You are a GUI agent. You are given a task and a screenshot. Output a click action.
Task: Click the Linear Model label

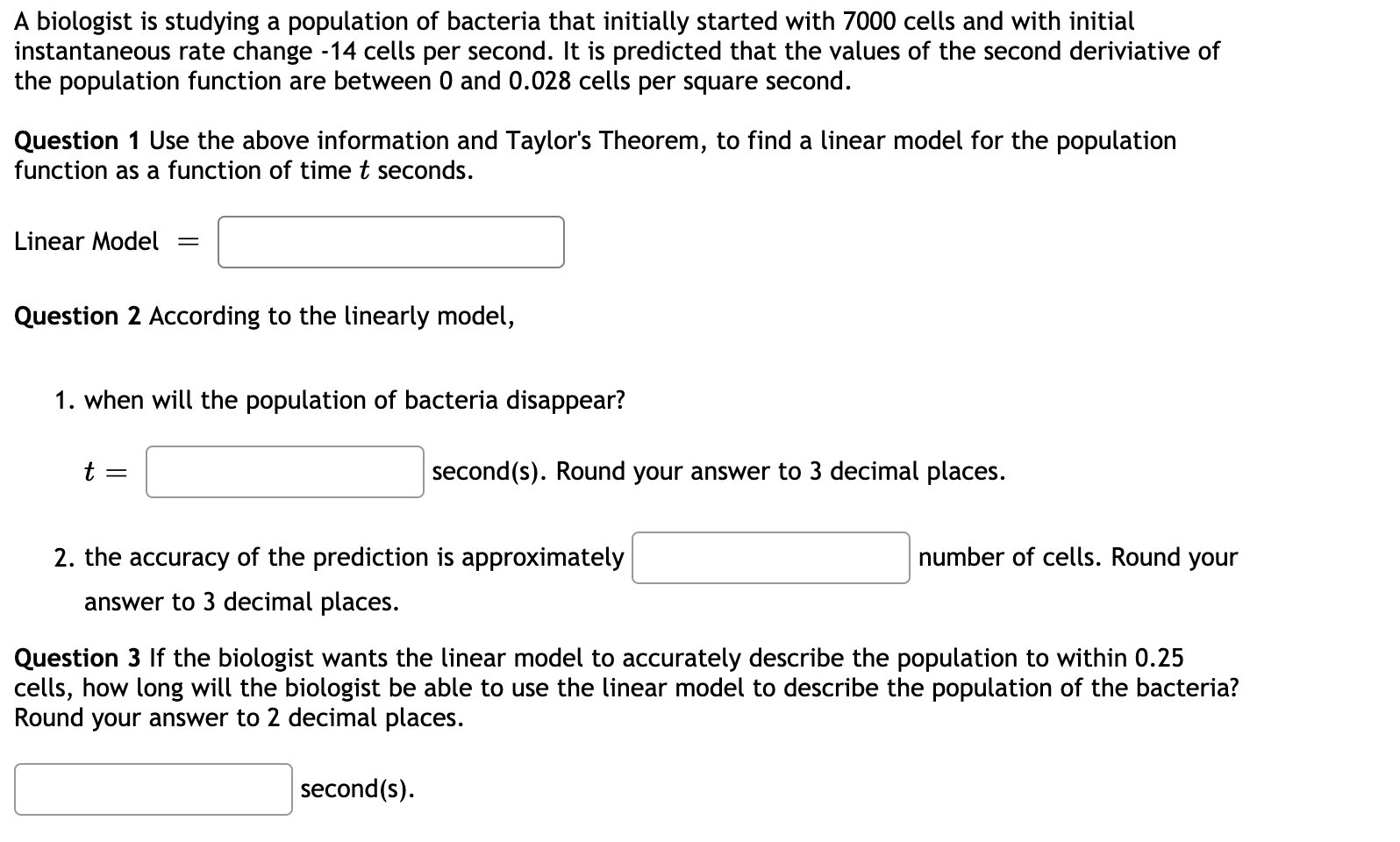click(86, 241)
